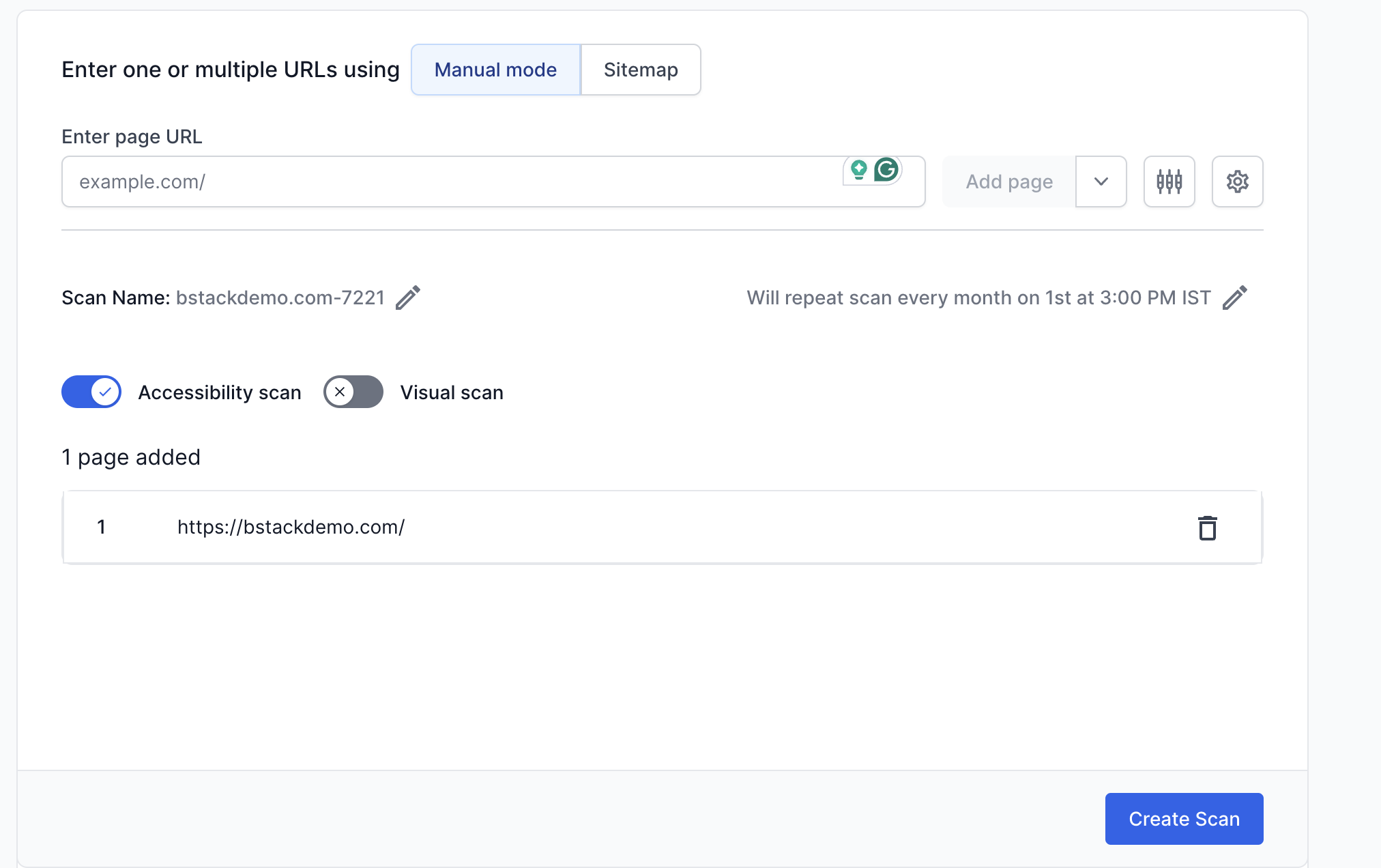Click the Visual scan label
This screenshot has height=868, width=1381.
point(452,392)
